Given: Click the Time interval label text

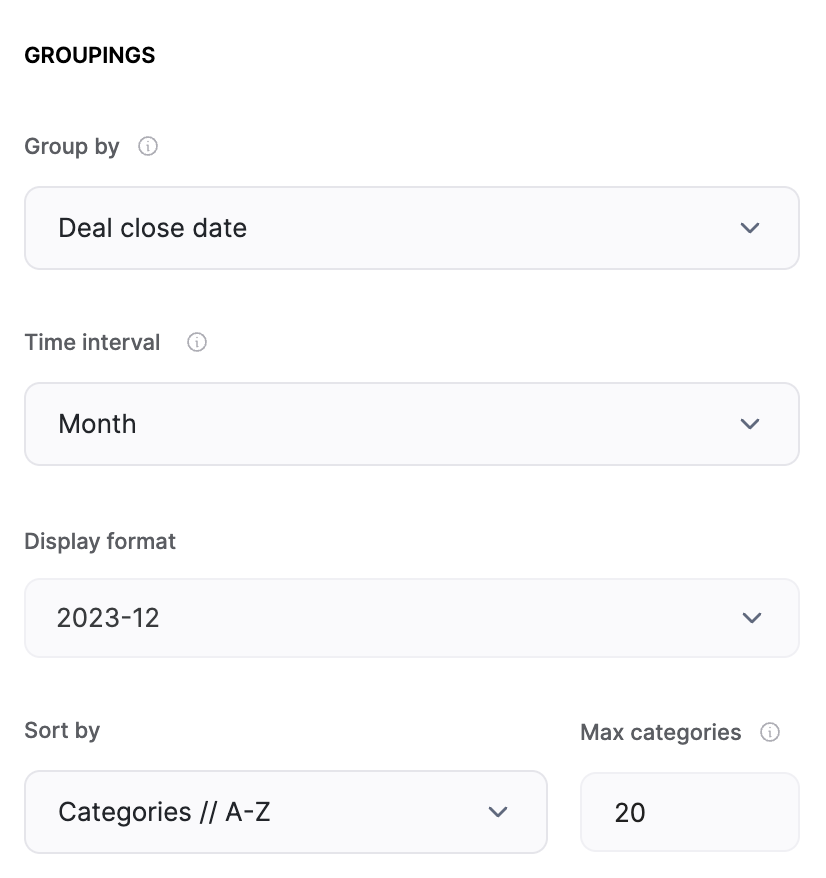Looking at the screenshot, I should point(92,343).
